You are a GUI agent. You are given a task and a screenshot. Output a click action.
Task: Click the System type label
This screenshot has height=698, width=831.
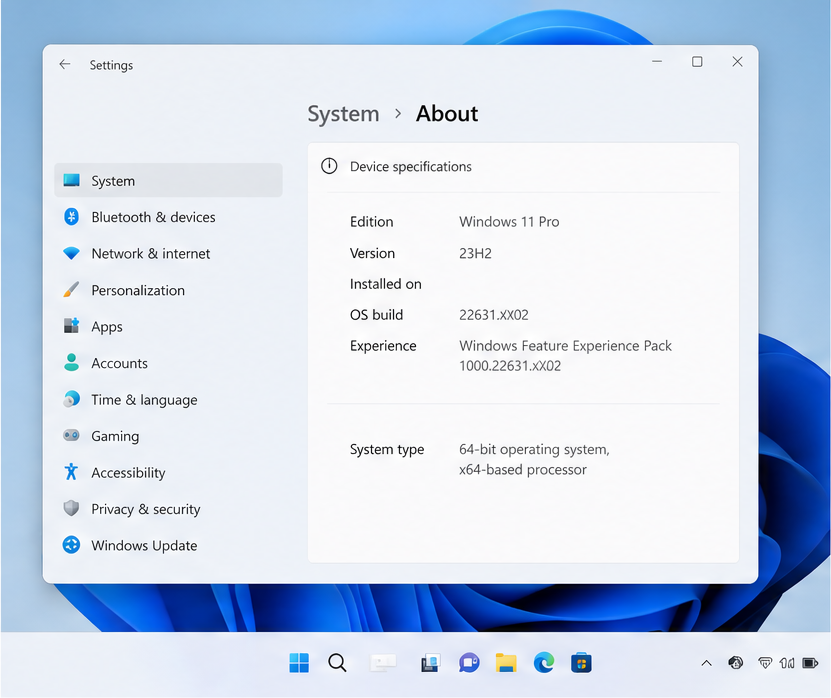coord(387,449)
